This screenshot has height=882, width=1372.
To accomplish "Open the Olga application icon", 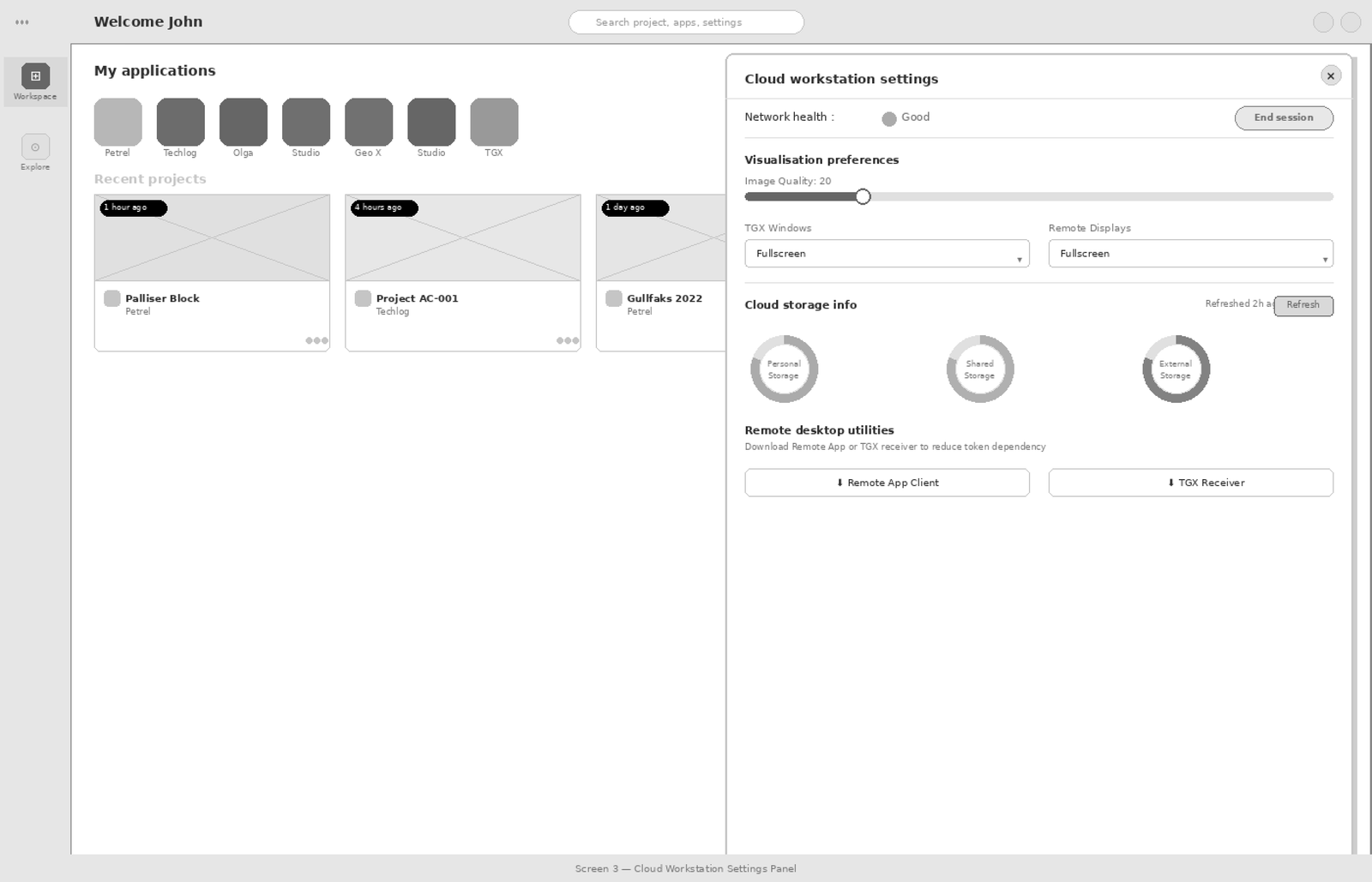I will pos(243,122).
